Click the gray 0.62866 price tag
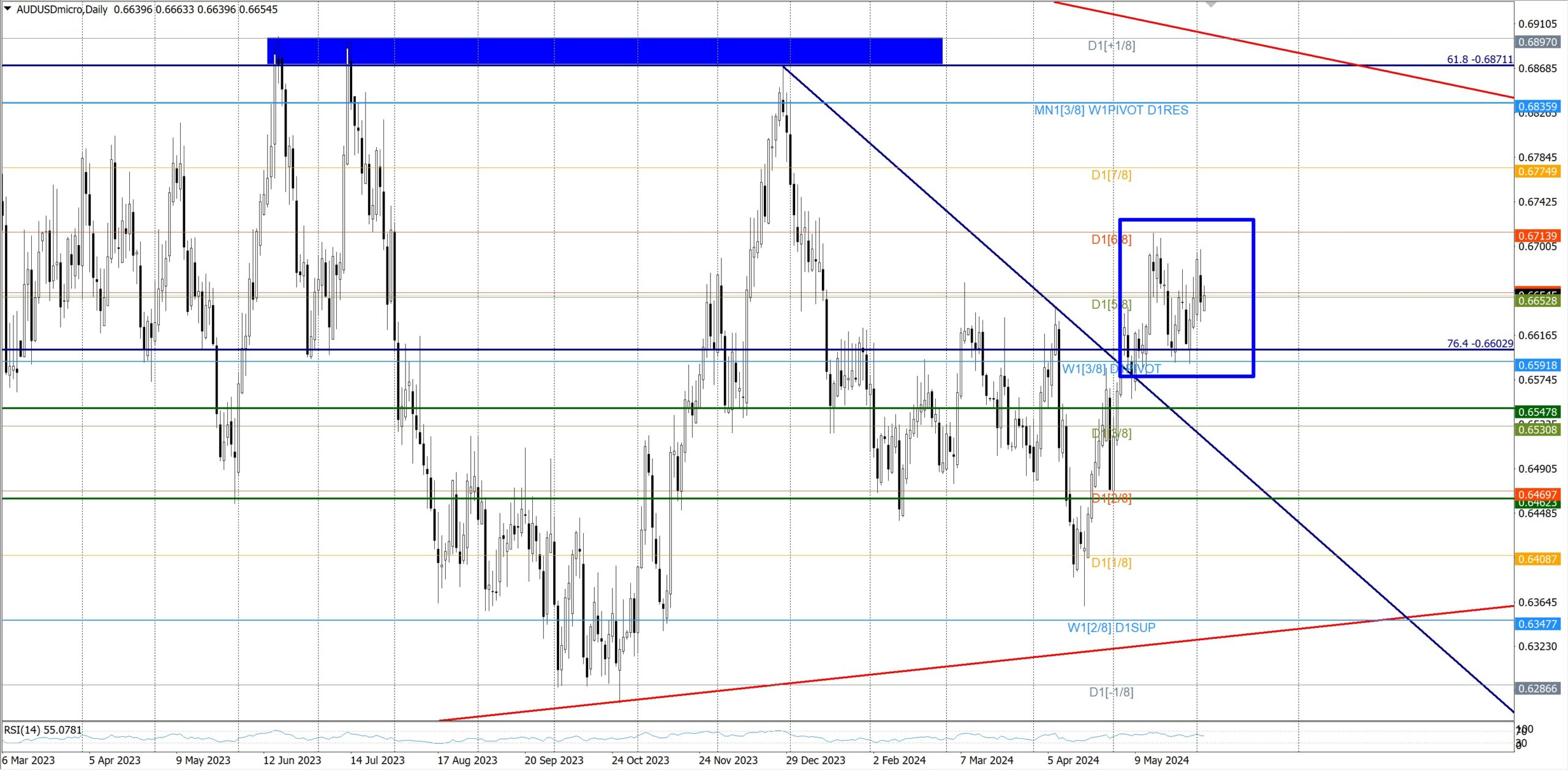This screenshot has width=1568, height=770. point(1537,689)
